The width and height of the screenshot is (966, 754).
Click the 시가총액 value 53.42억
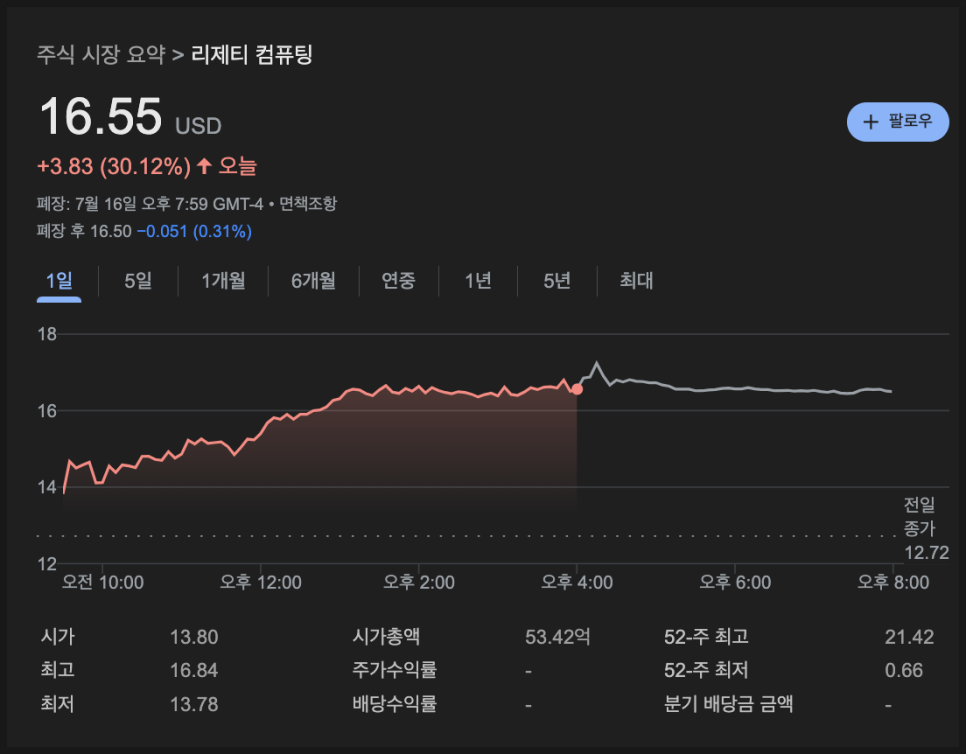pyautogui.click(x=558, y=637)
